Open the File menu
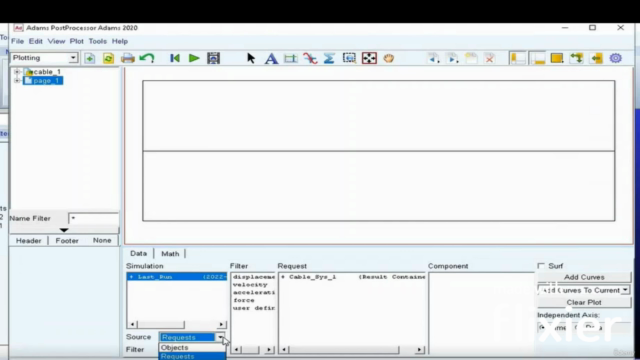Viewport: 640px width, 360px height. (18, 41)
